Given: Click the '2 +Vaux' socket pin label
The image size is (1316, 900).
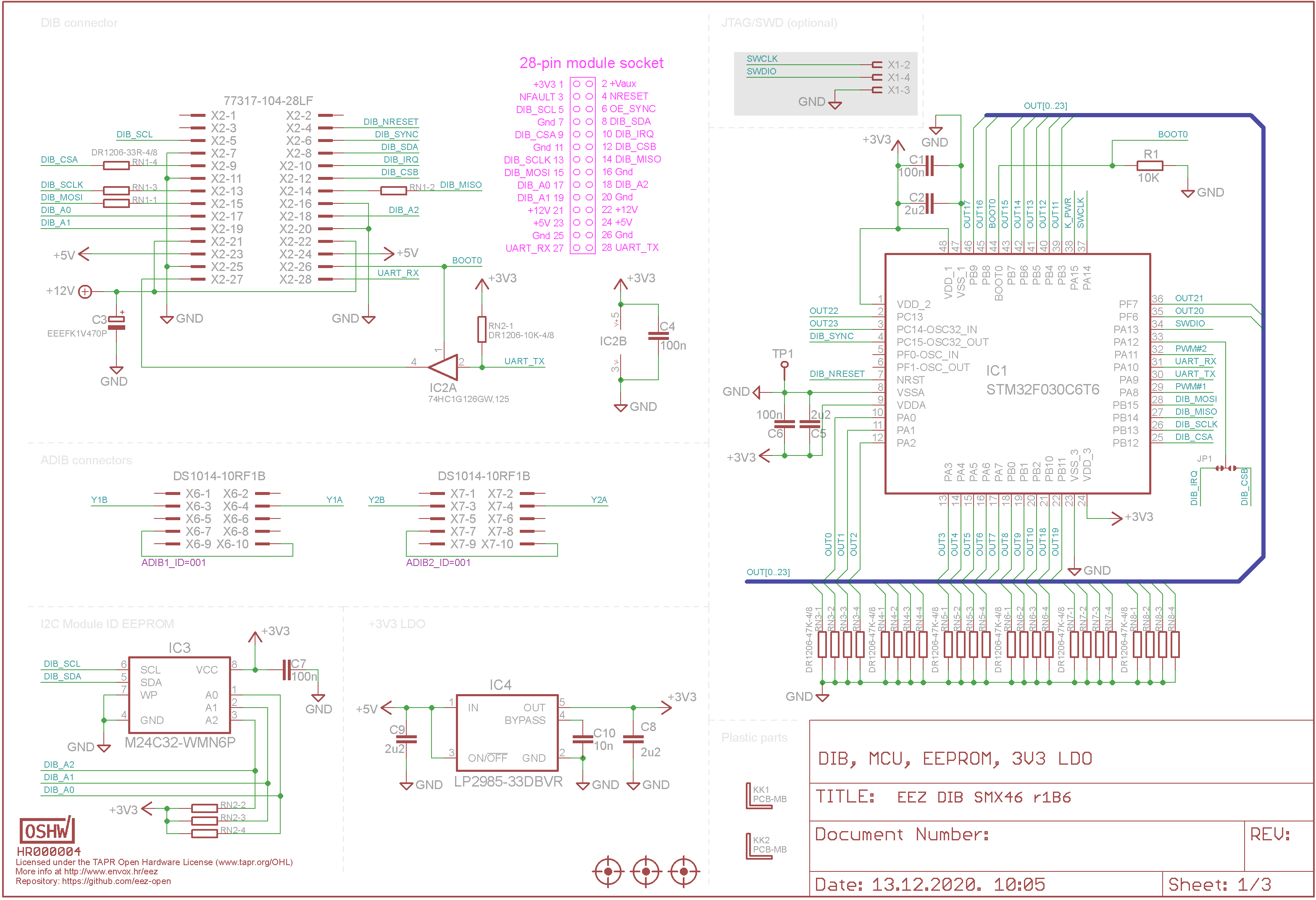Looking at the screenshot, I should (619, 84).
